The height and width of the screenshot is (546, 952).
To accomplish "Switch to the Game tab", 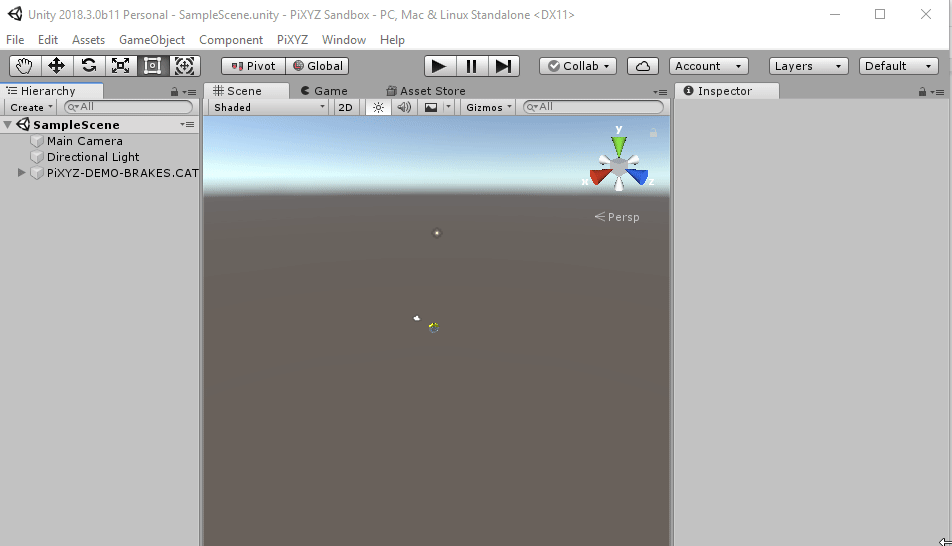I will pos(324,90).
